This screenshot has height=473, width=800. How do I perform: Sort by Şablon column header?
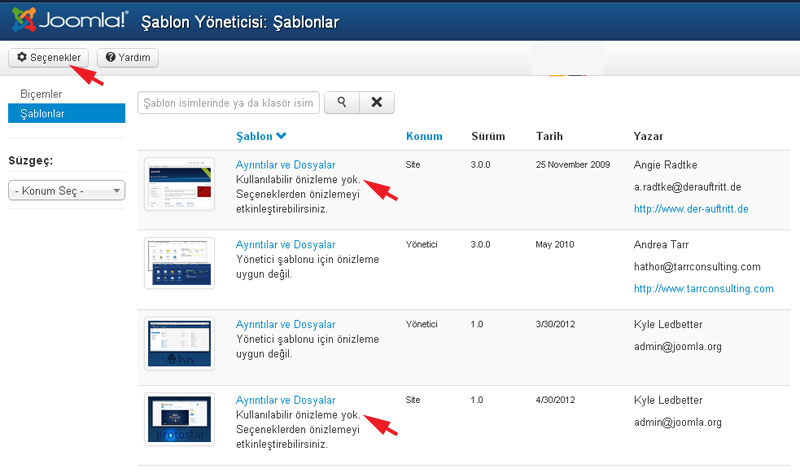(261, 136)
